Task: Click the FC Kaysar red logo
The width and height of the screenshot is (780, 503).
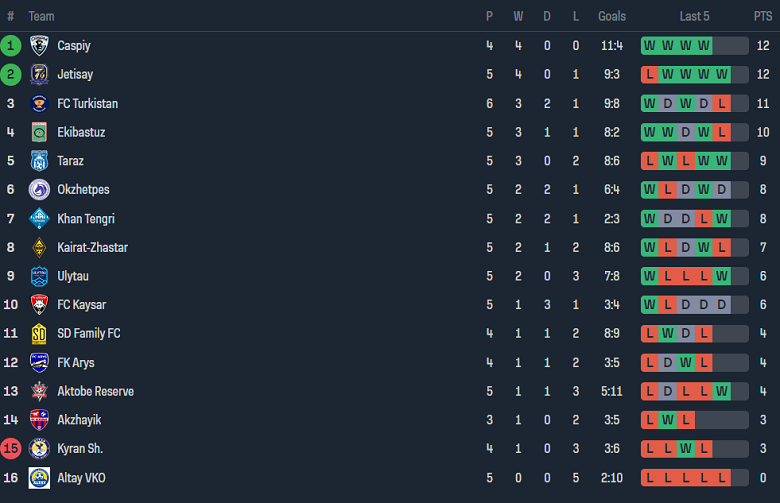Action: click(39, 305)
